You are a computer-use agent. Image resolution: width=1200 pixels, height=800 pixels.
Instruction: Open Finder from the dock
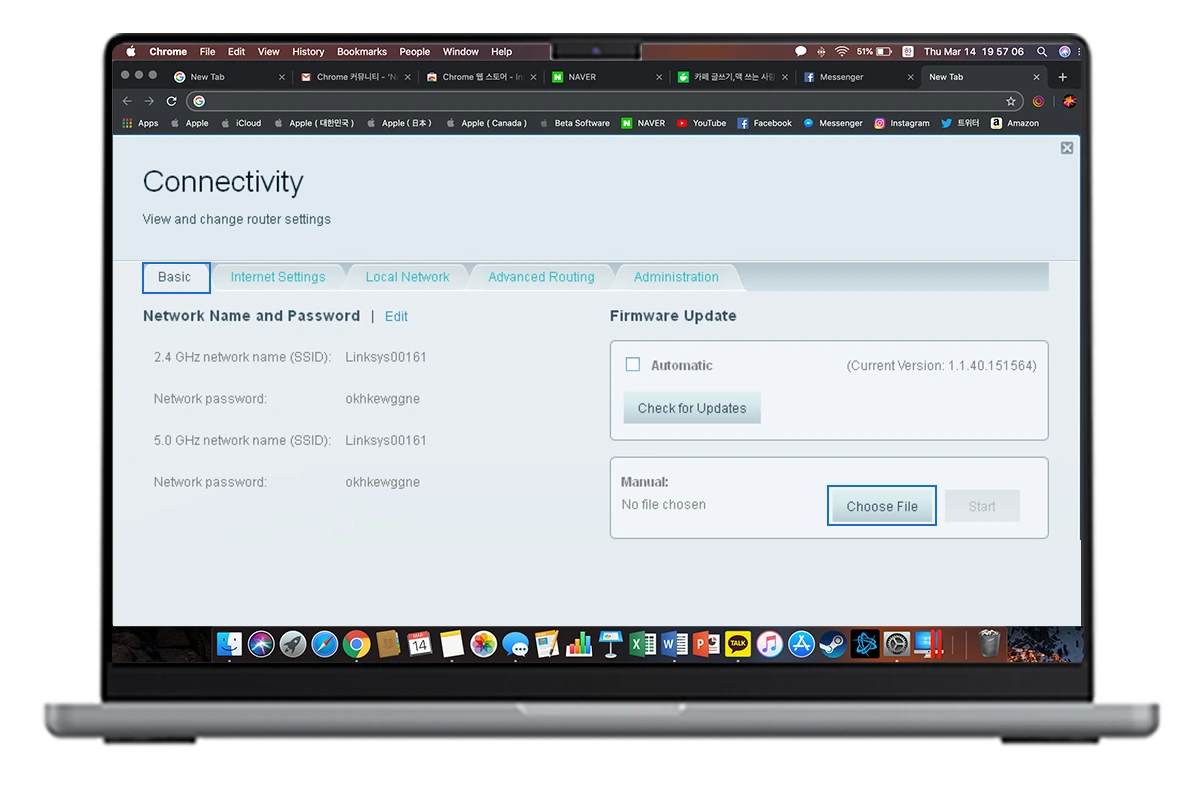(x=230, y=644)
